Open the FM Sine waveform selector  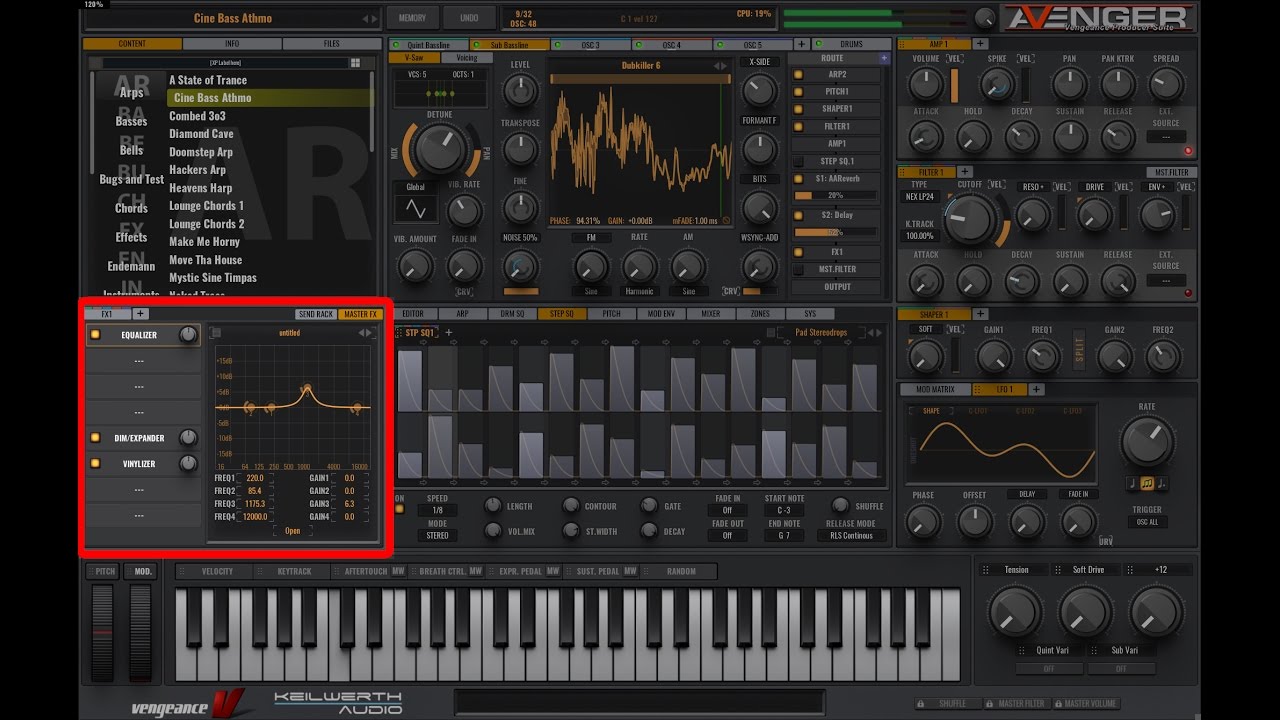[591, 291]
